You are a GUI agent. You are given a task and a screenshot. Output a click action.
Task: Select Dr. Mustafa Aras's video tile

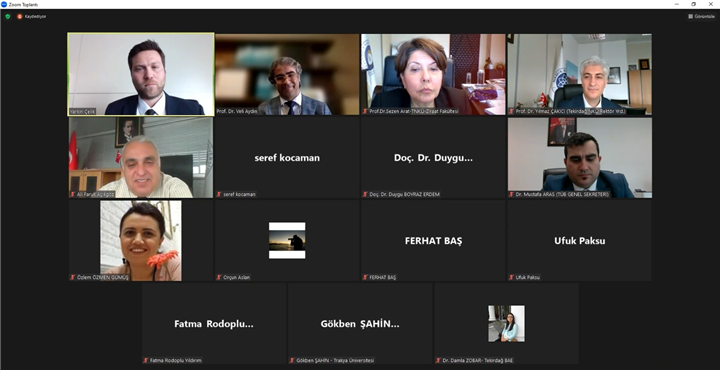pyautogui.click(x=579, y=157)
